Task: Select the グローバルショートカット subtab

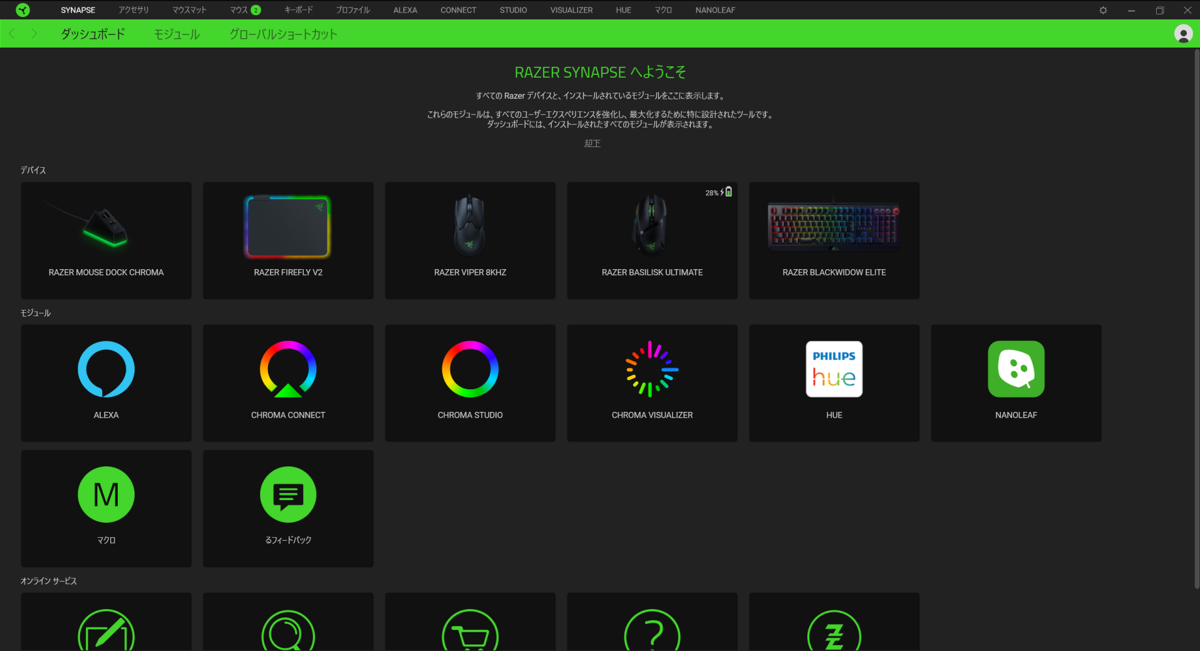Action: pyautogui.click(x=283, y=34)
